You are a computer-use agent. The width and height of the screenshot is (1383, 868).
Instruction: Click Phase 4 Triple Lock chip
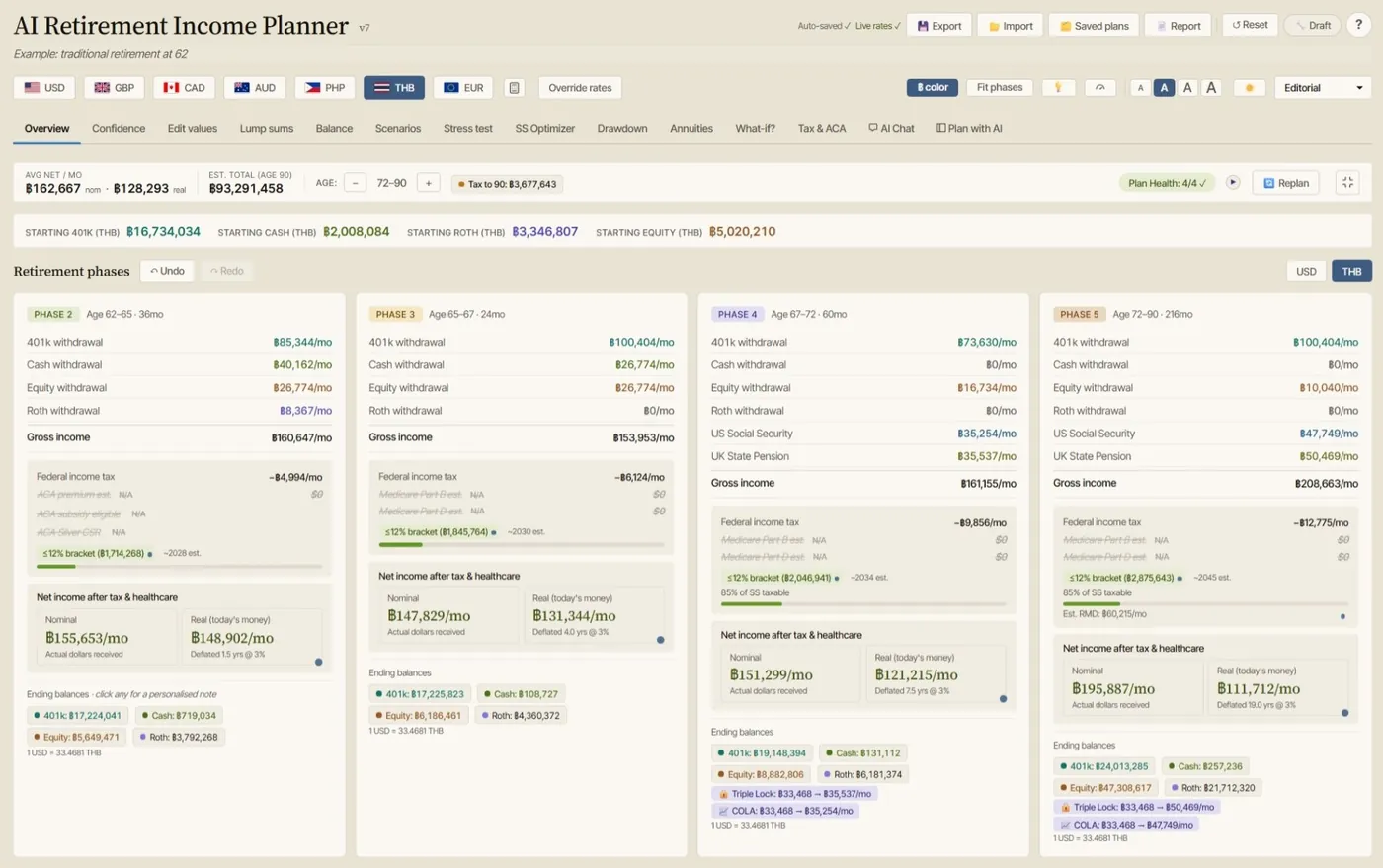coord(795,794)
